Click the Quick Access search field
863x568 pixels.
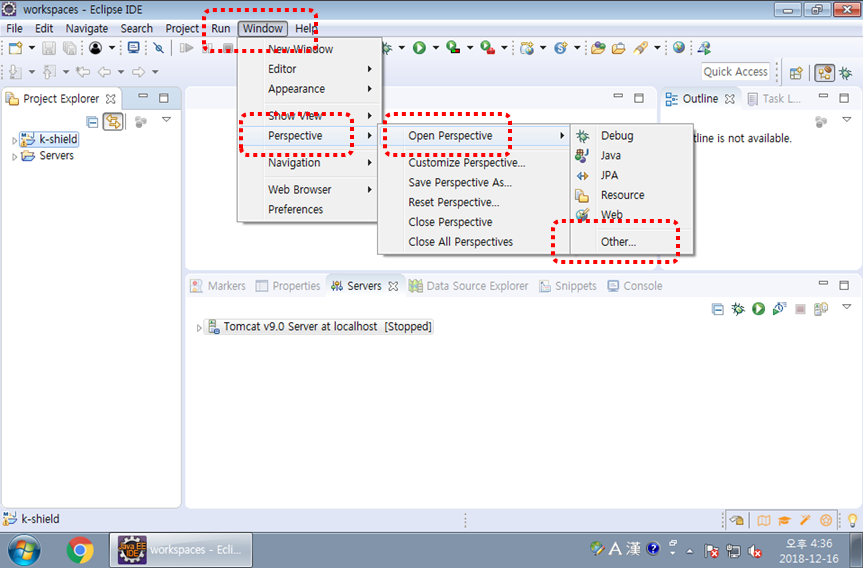[735, 72]
